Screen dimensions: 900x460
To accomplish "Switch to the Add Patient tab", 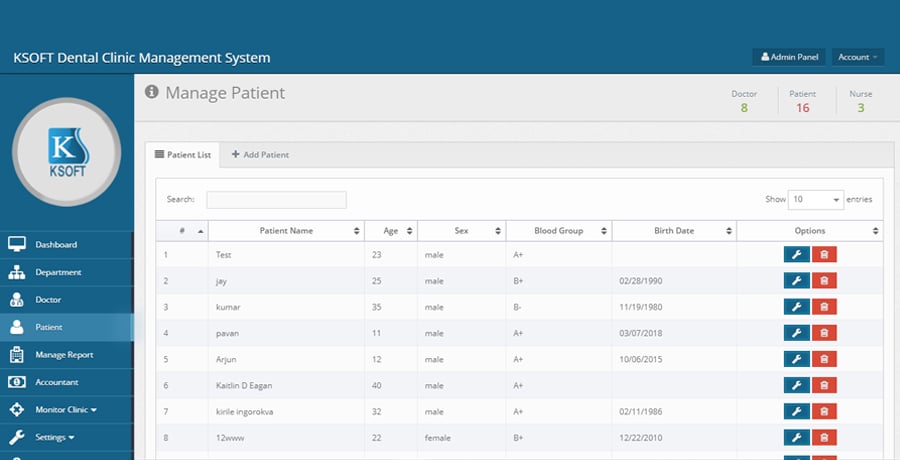I will (260, 155).
